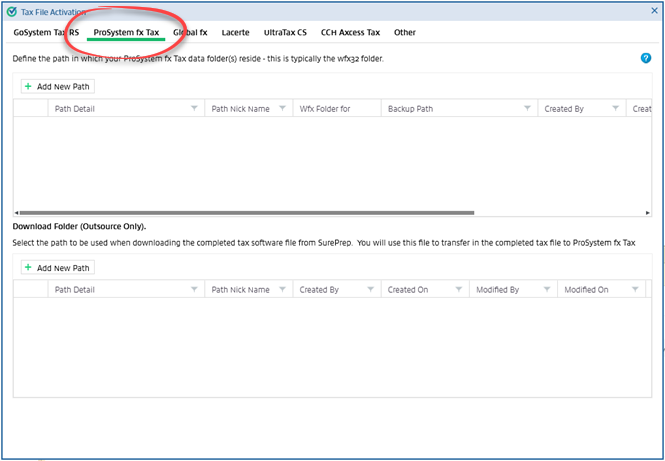Click the Tax File Activation title icon
Viewport: 665px width, 461px height.
click(x=10, y=11)
